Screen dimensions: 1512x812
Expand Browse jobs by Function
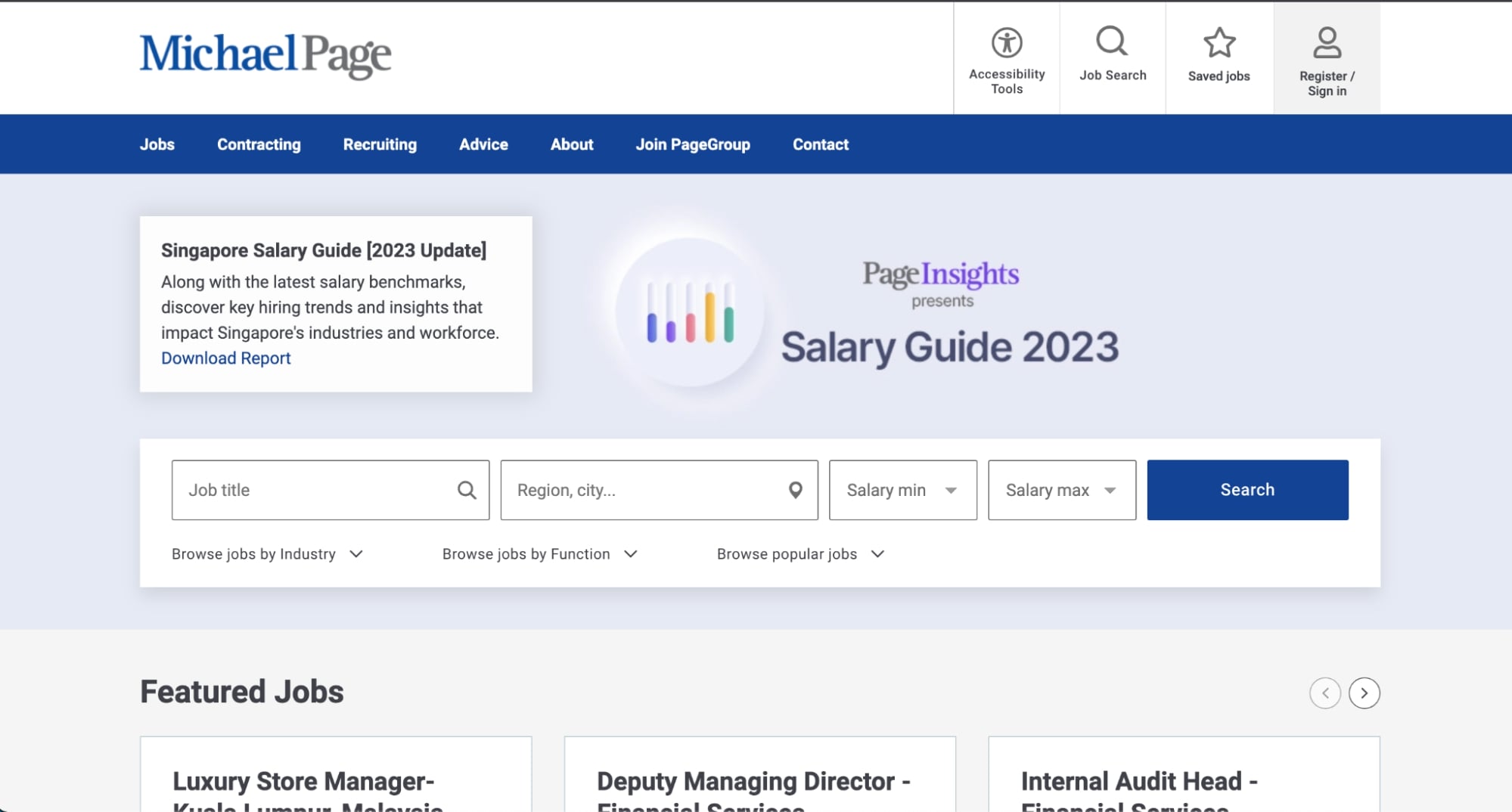[540, 554]
